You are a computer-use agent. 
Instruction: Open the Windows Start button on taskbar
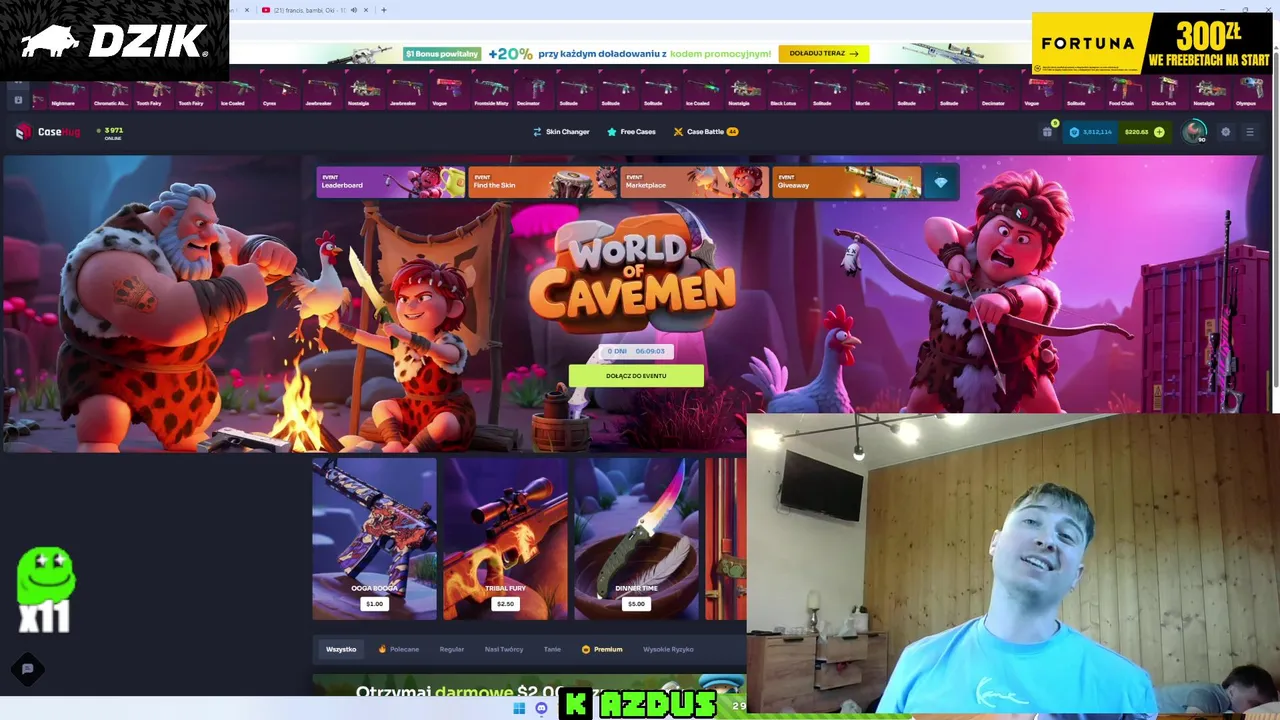[519, 708]
